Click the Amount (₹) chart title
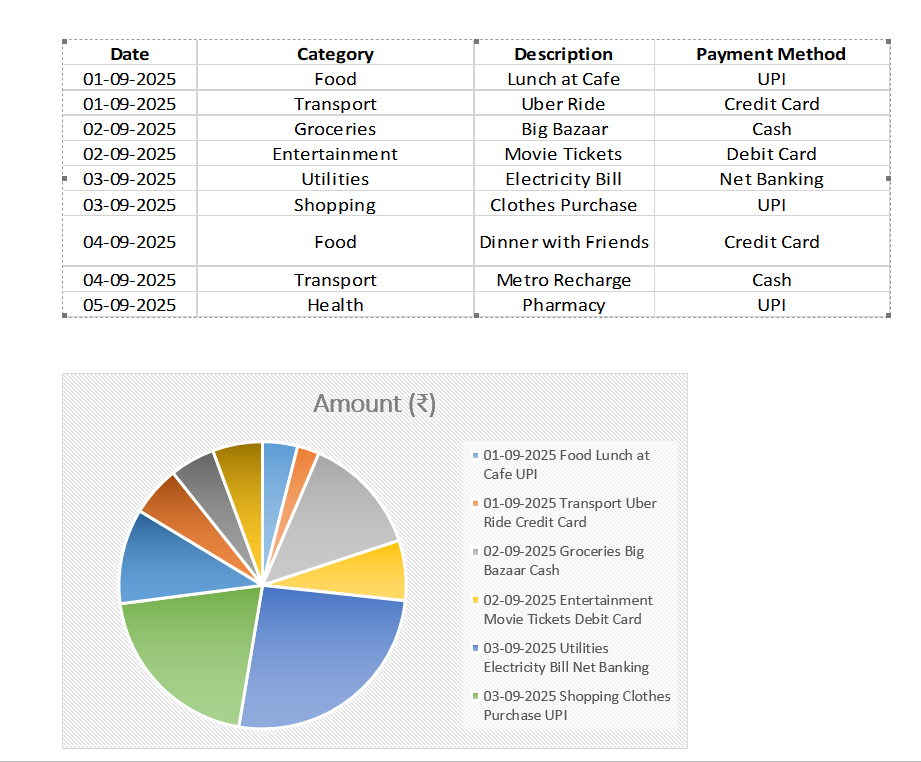 click(375, 404)
